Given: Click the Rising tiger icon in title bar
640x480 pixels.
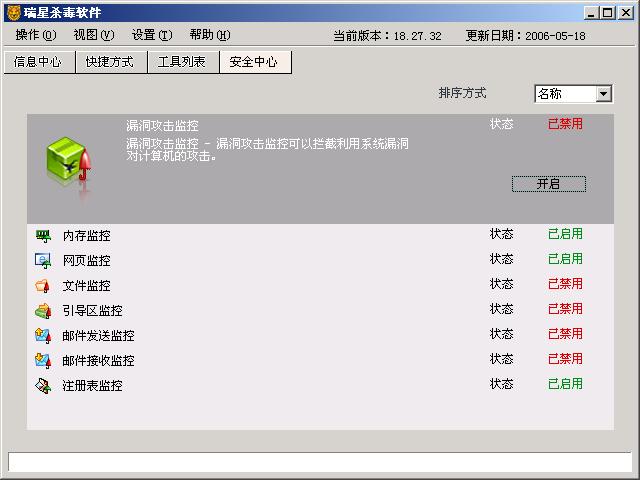Looking at the screenshot, I should 13,13.
